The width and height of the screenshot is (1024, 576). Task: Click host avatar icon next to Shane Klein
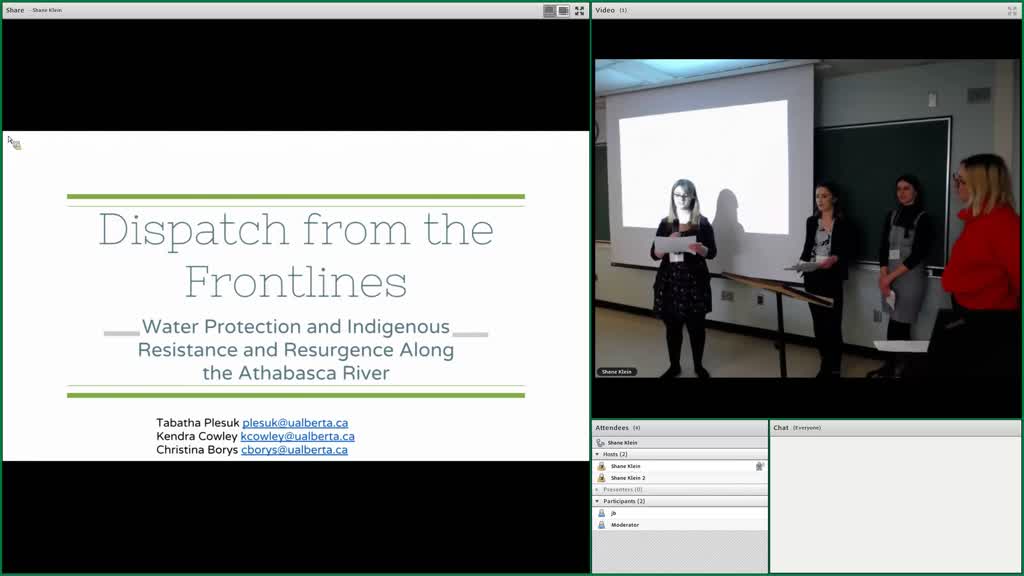pyautogui.click(x=601, y=466)
